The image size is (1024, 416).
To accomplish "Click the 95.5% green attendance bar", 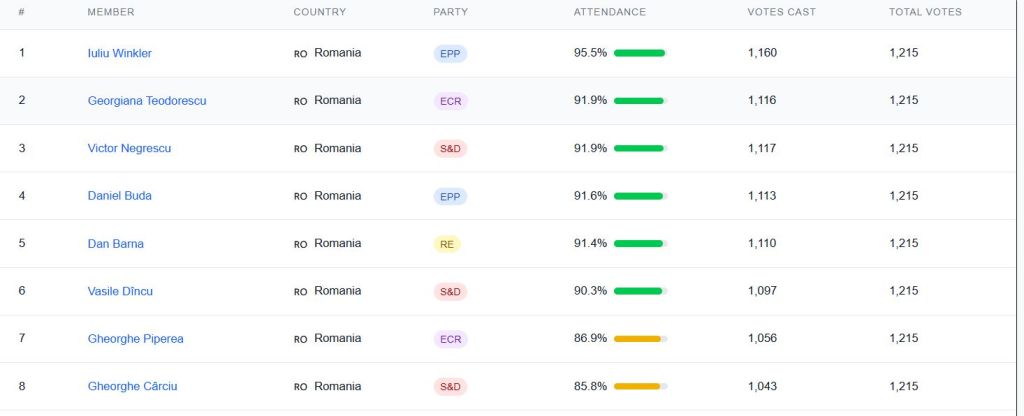I will 640,53.
